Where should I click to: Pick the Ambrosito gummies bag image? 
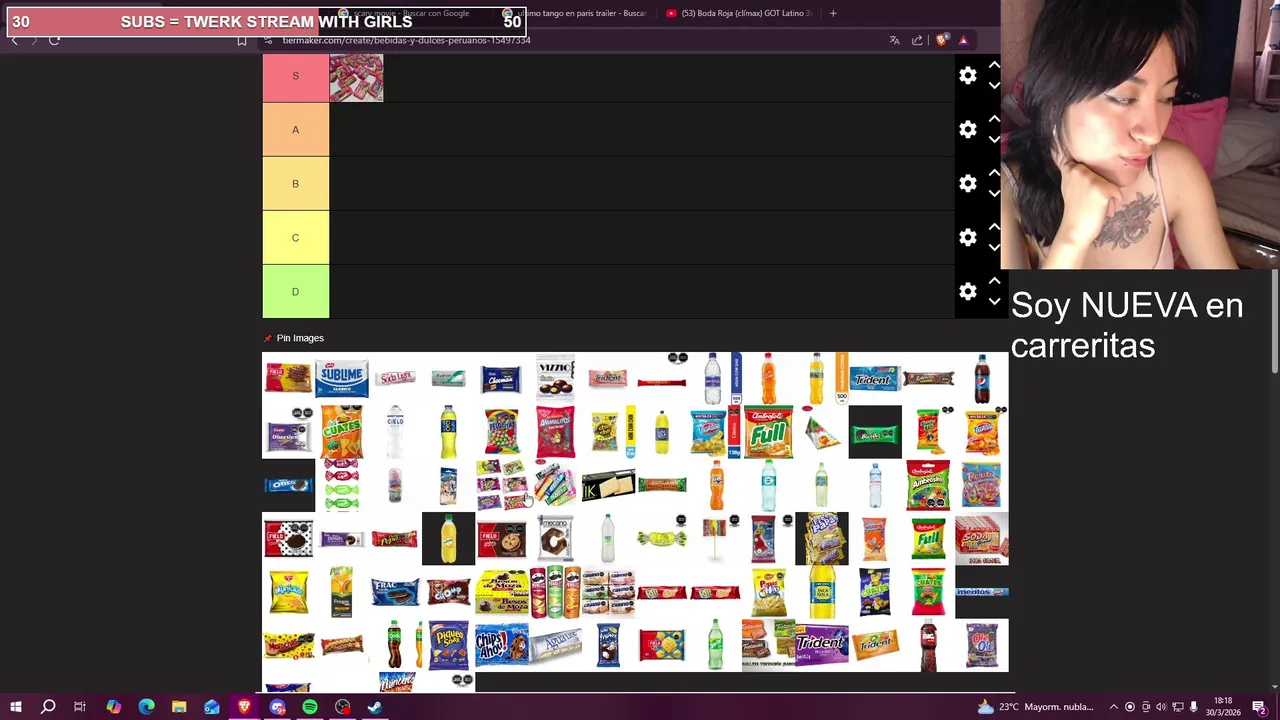click(x=928, y=485)
